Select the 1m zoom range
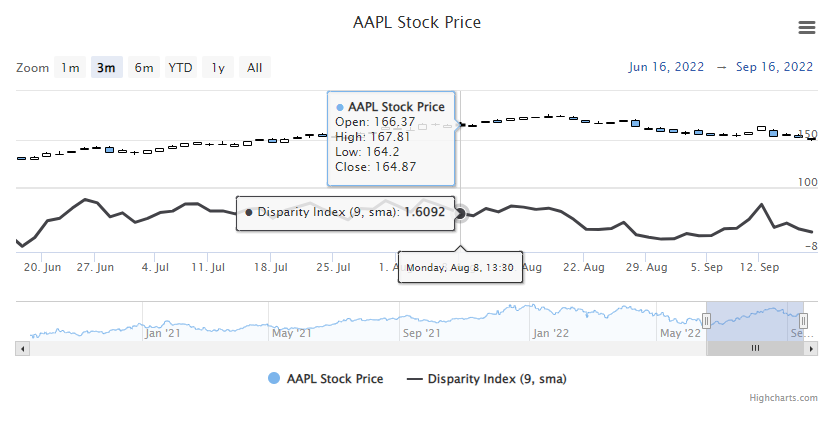 point(70,68)
